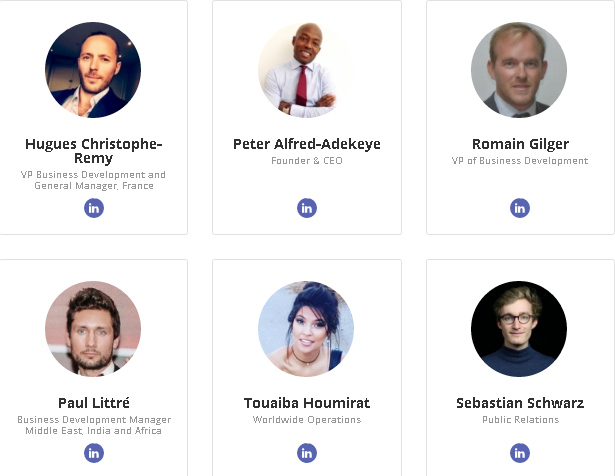Select the name Touaiba Houmirat
Screen dimensions: 615x476
click(307, 403)
